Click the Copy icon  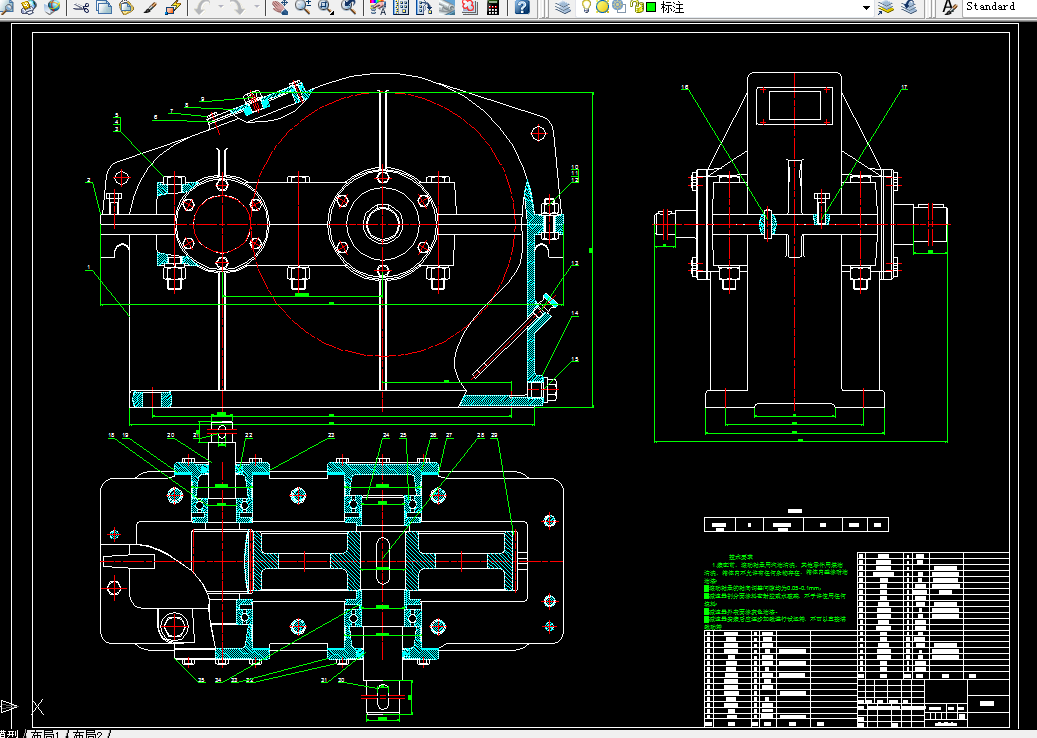tap(103, 7)
